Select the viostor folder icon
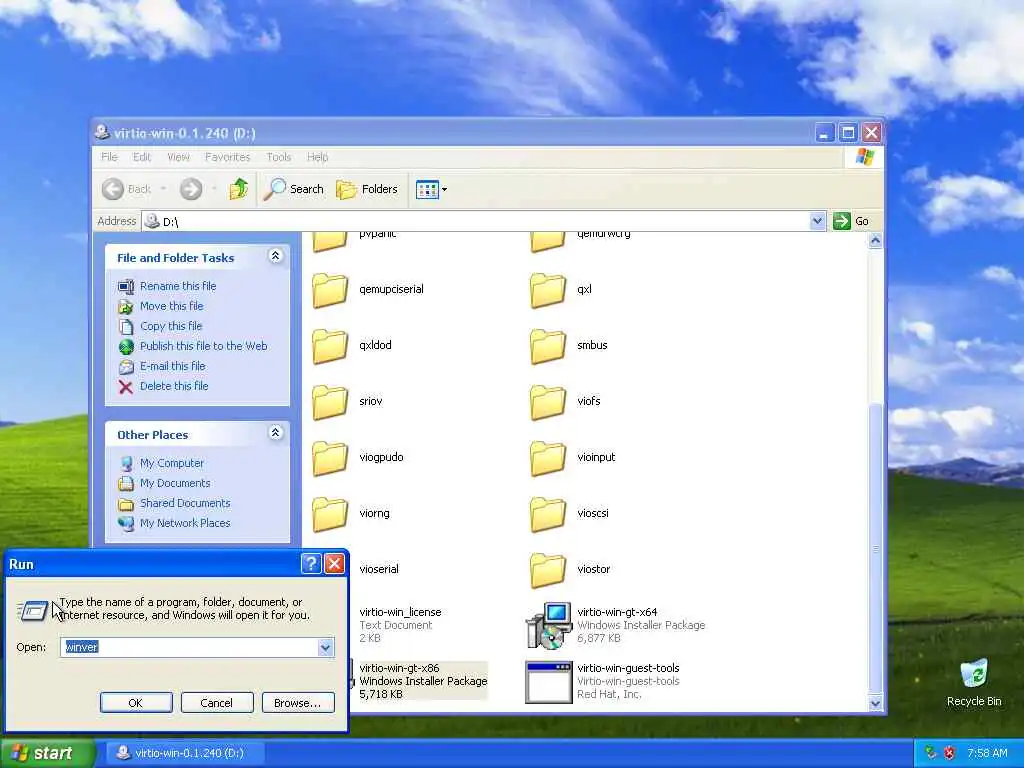Image resolution: width=1024 pixels, height=768 pixels. pos(547,570)
